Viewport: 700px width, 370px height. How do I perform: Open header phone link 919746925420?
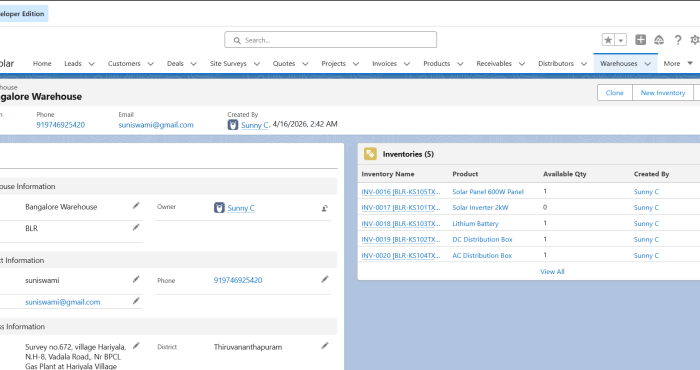pos(61,125)
